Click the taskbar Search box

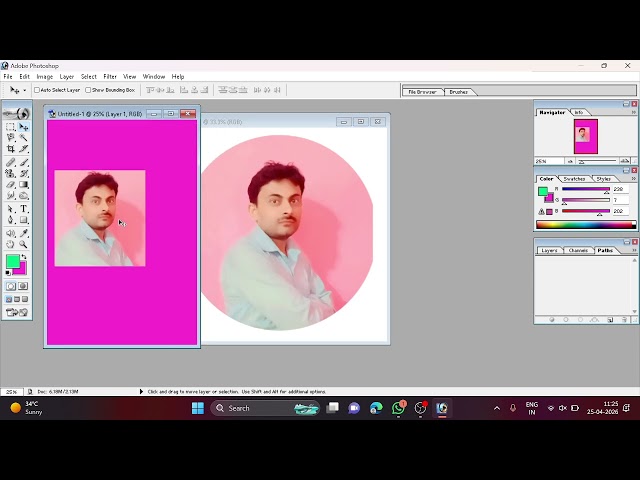(265, 408)
